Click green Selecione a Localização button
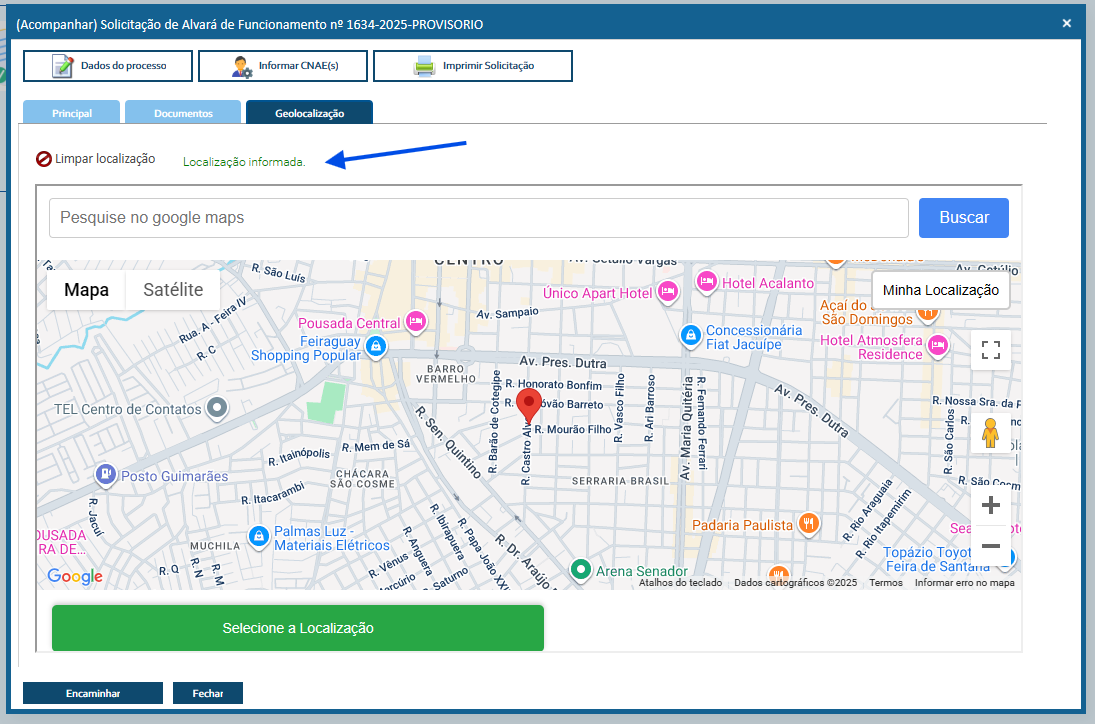This screenshot has width=1095, height=724. [x=297, y=628]
